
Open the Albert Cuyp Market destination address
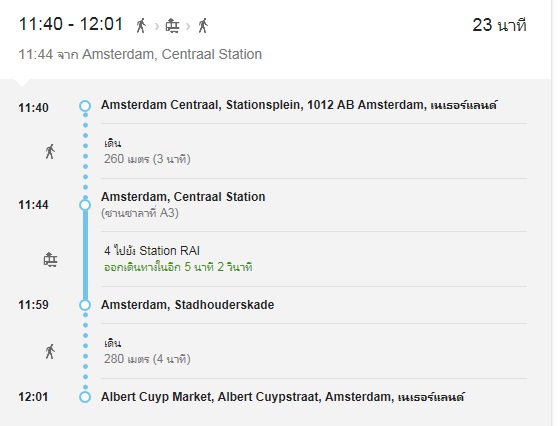coord(282,397)
